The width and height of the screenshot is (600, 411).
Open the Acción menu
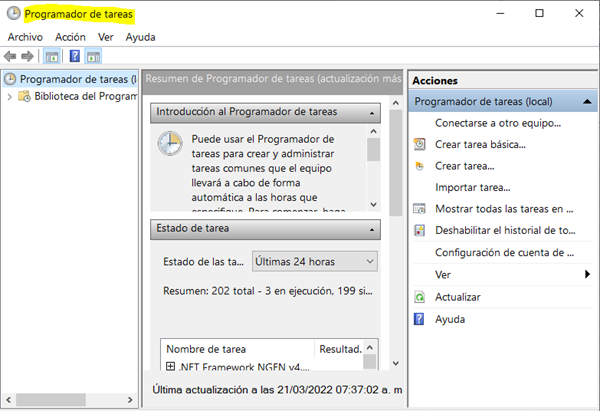[x=70, y=37]
